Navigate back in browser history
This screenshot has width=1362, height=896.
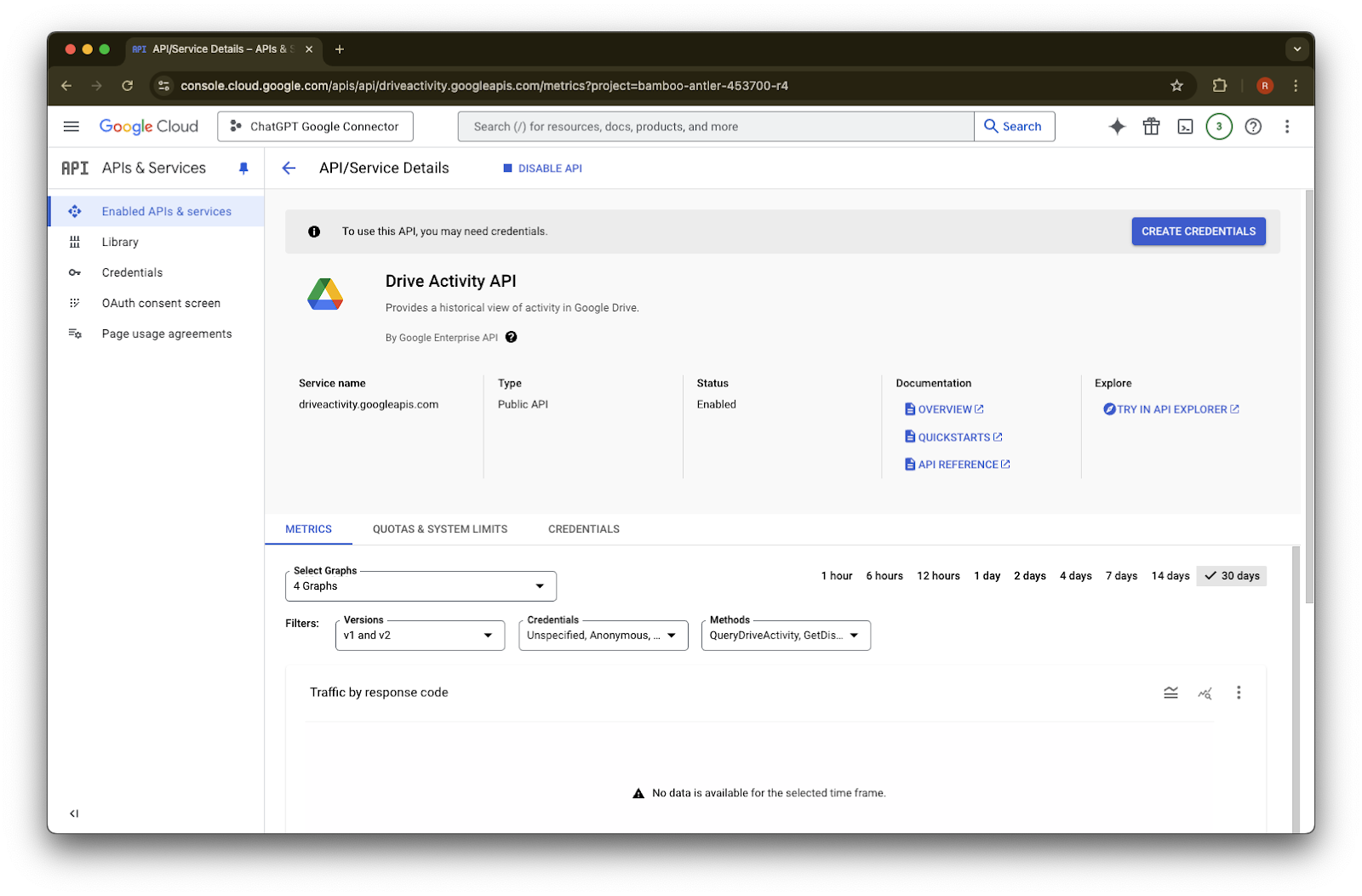pyautogui.click(x=66, y=86)
